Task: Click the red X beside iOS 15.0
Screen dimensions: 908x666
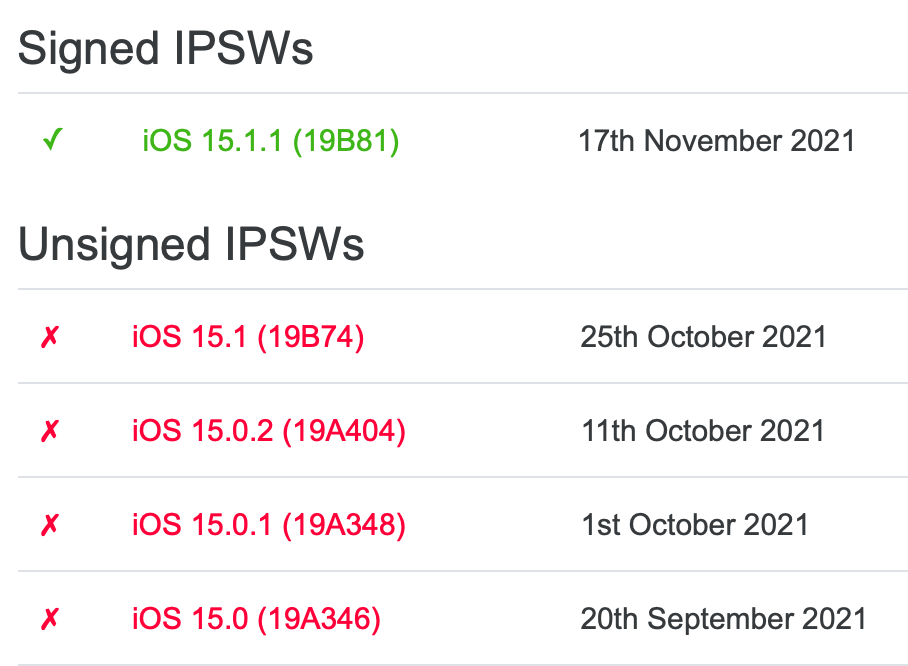Action: pos(50,620)
